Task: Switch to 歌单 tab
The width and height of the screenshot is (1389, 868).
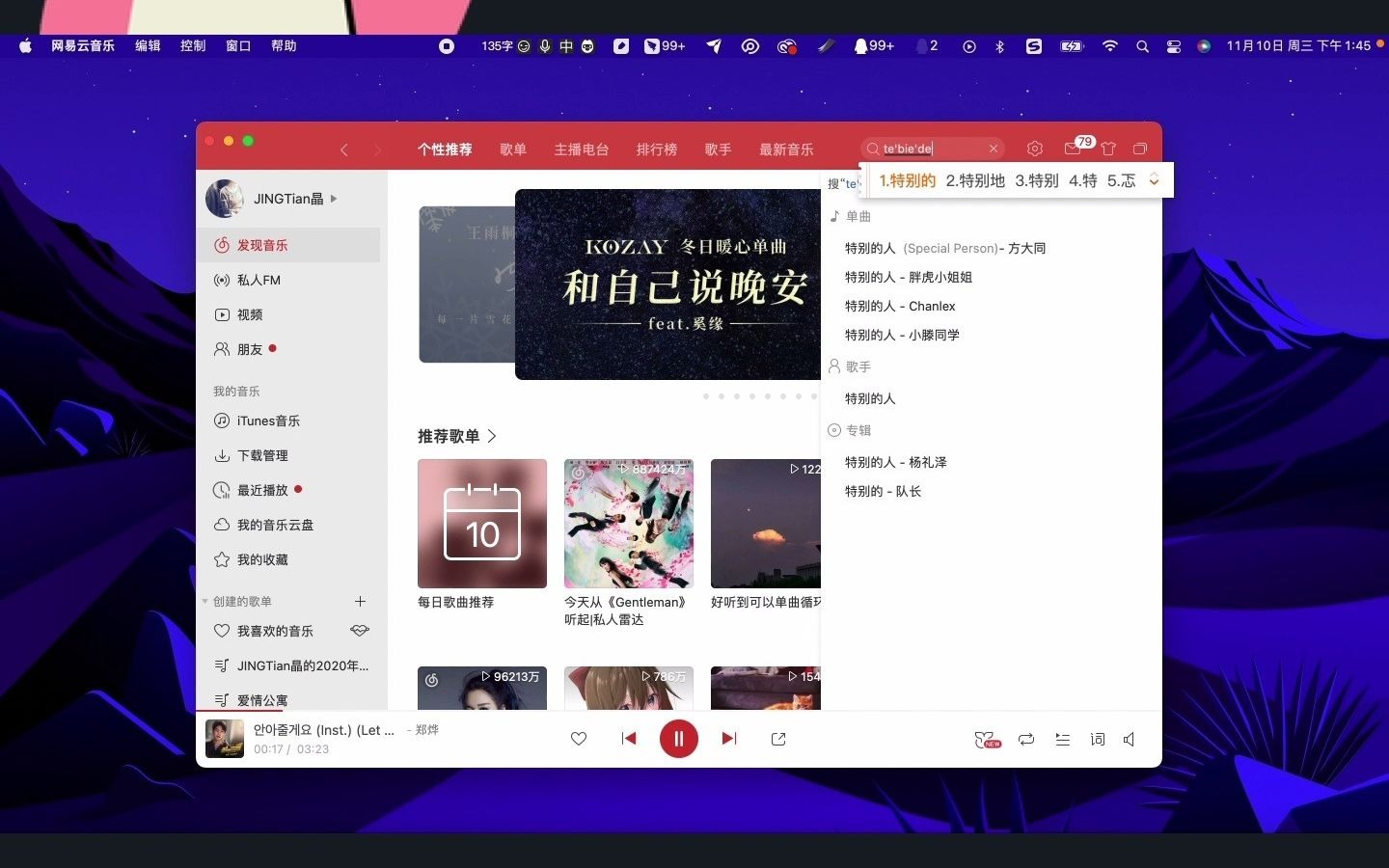Action: 513,149
